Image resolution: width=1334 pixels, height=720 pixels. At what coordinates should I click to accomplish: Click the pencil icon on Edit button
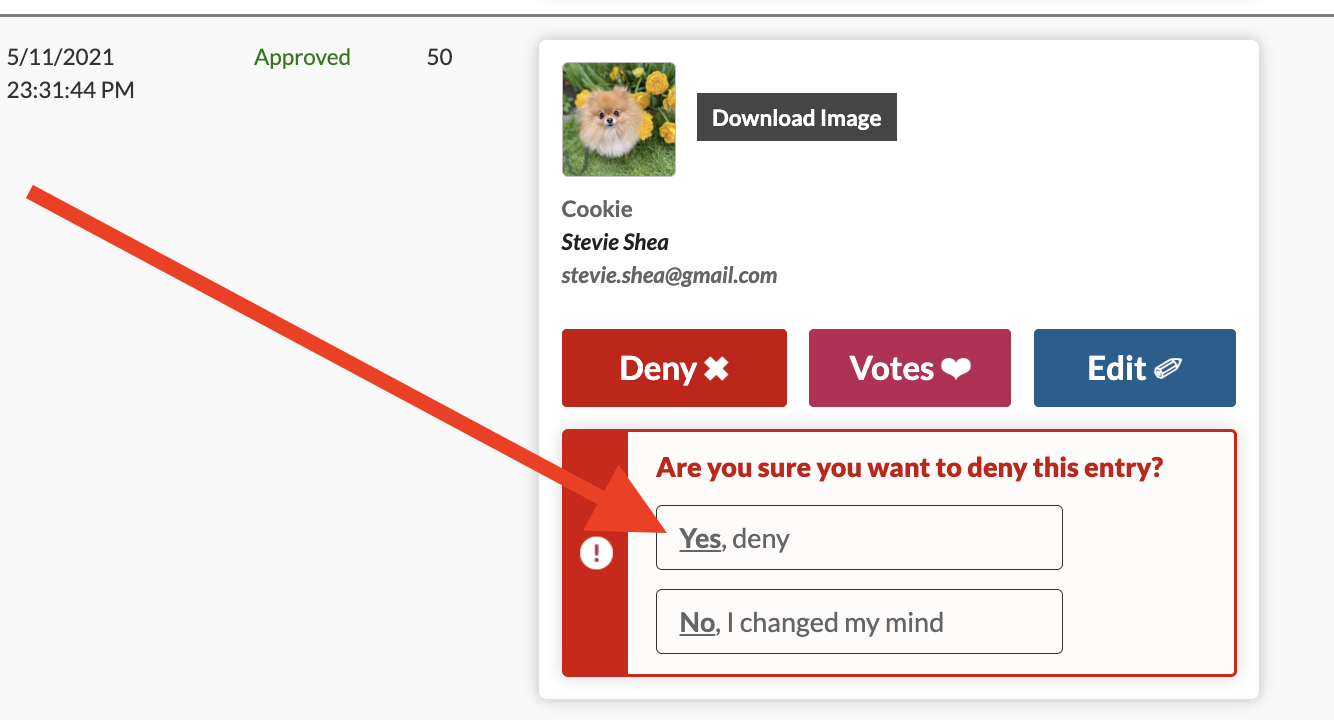1168,369
